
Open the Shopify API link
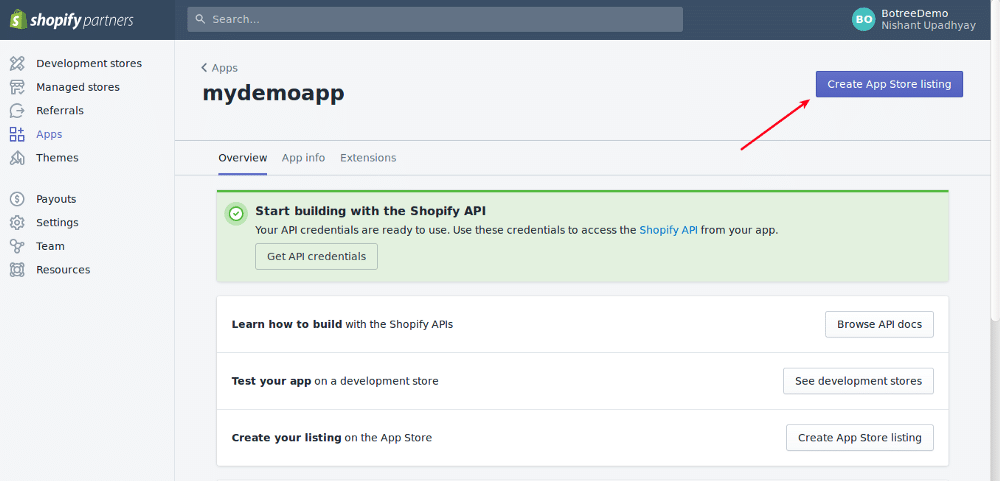point(668,230)
